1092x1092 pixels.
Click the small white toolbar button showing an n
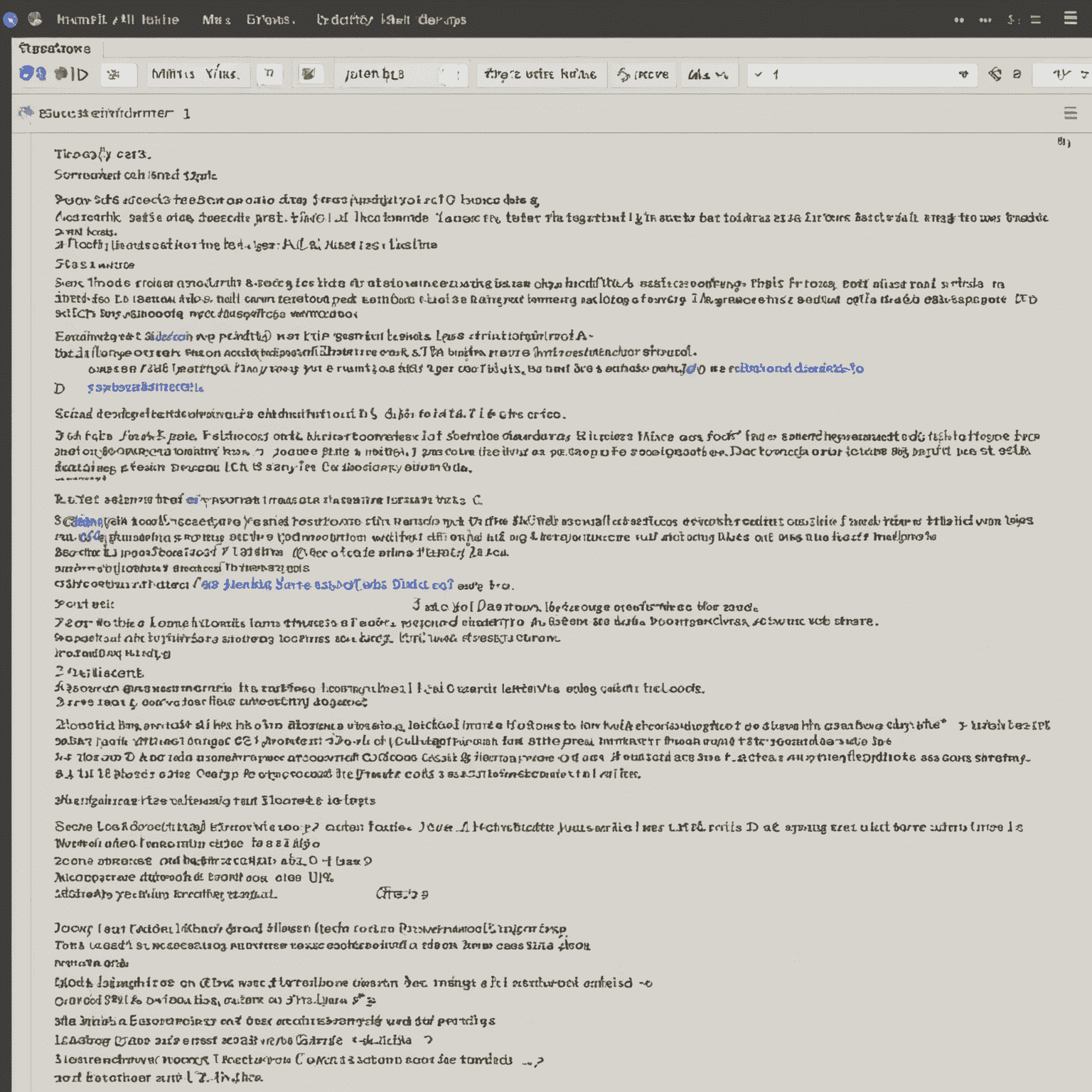point(269,74)
